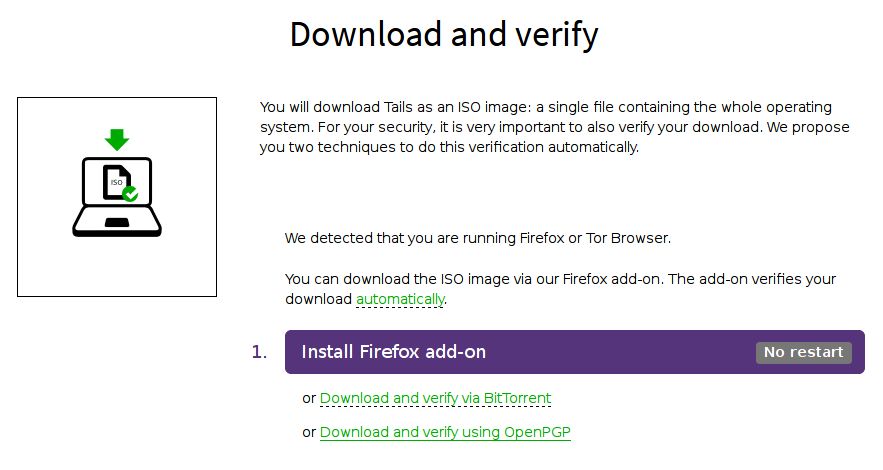Open Download and verify via BitTorrent link
The height and width of the screenshot is (470, 883).
click(435, 398)
